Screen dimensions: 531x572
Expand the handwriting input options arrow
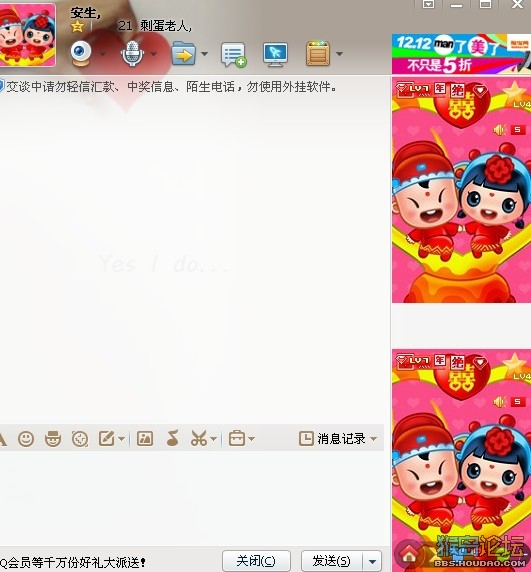tap(121, 439)
